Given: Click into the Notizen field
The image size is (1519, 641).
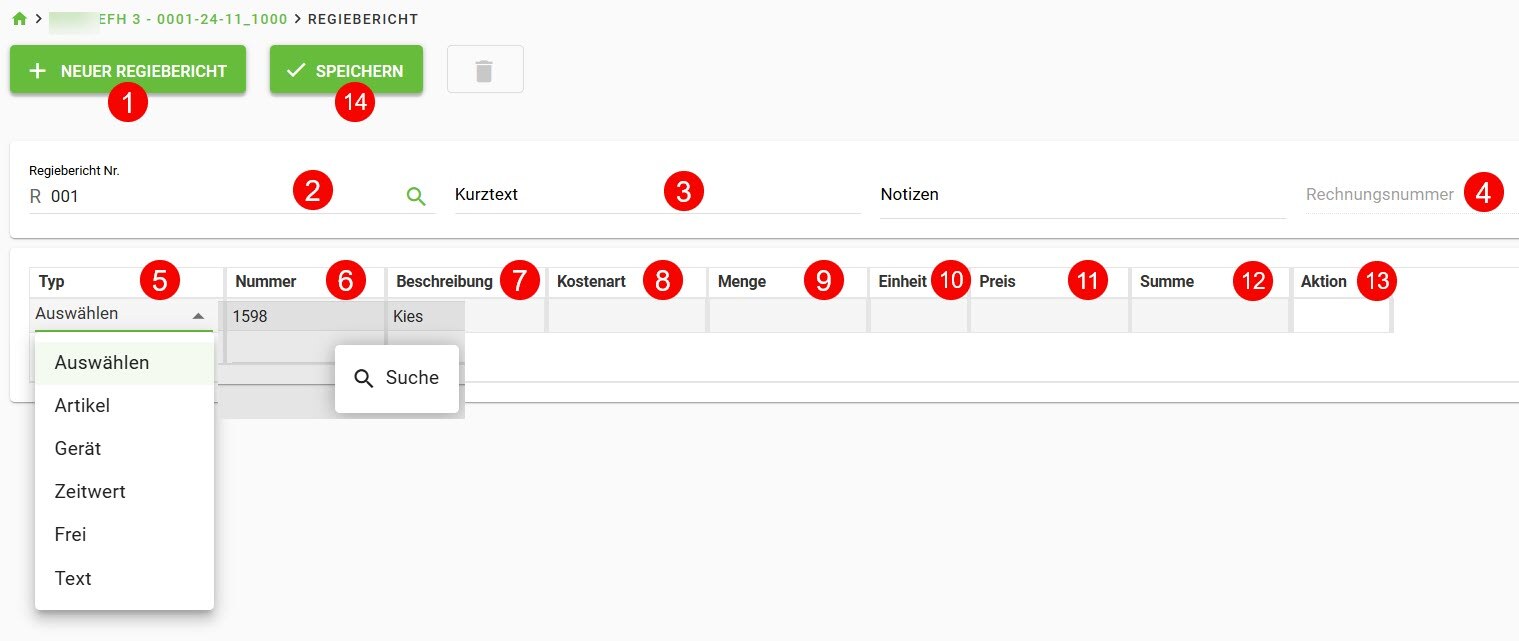Looking at the screenshot, I should (1080, 195).
